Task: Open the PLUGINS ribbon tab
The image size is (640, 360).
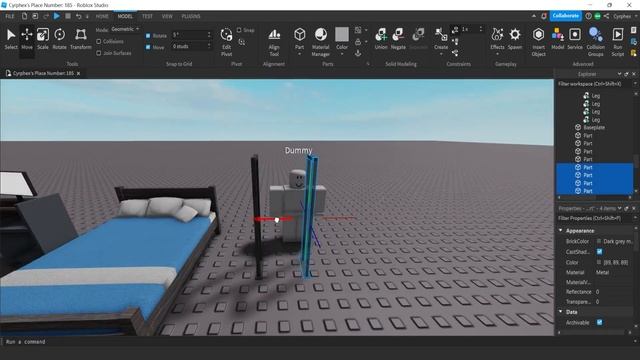Action: pyautogui.click(x=191, y=16)
